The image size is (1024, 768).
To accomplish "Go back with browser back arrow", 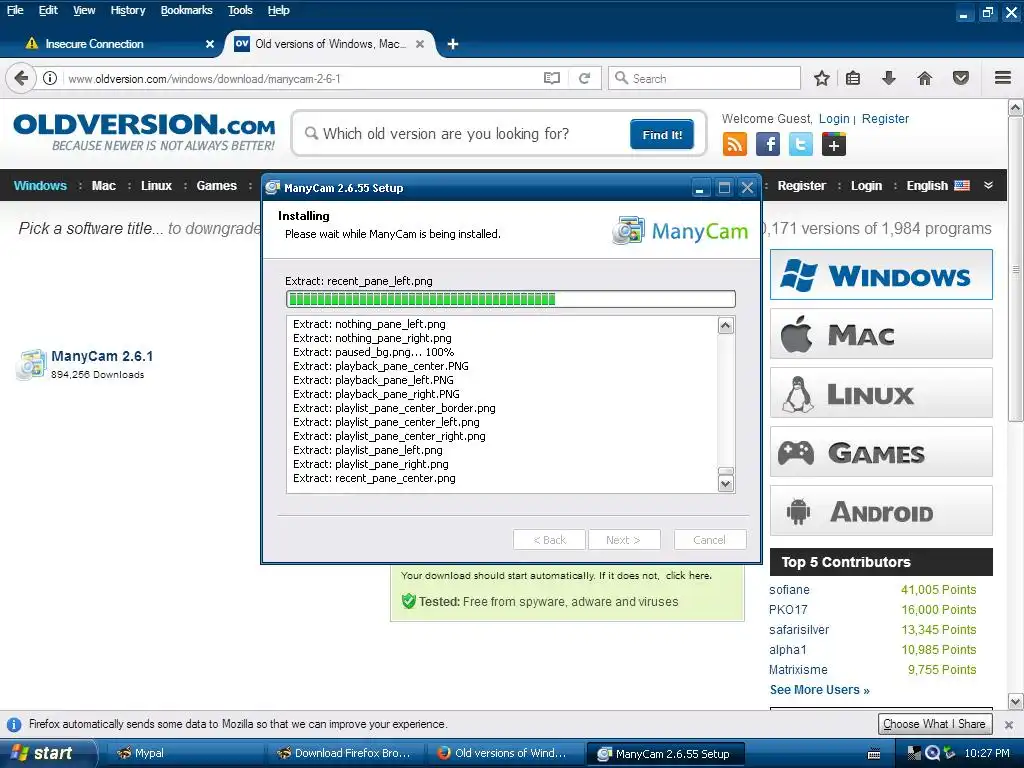I will coord(21,78).
